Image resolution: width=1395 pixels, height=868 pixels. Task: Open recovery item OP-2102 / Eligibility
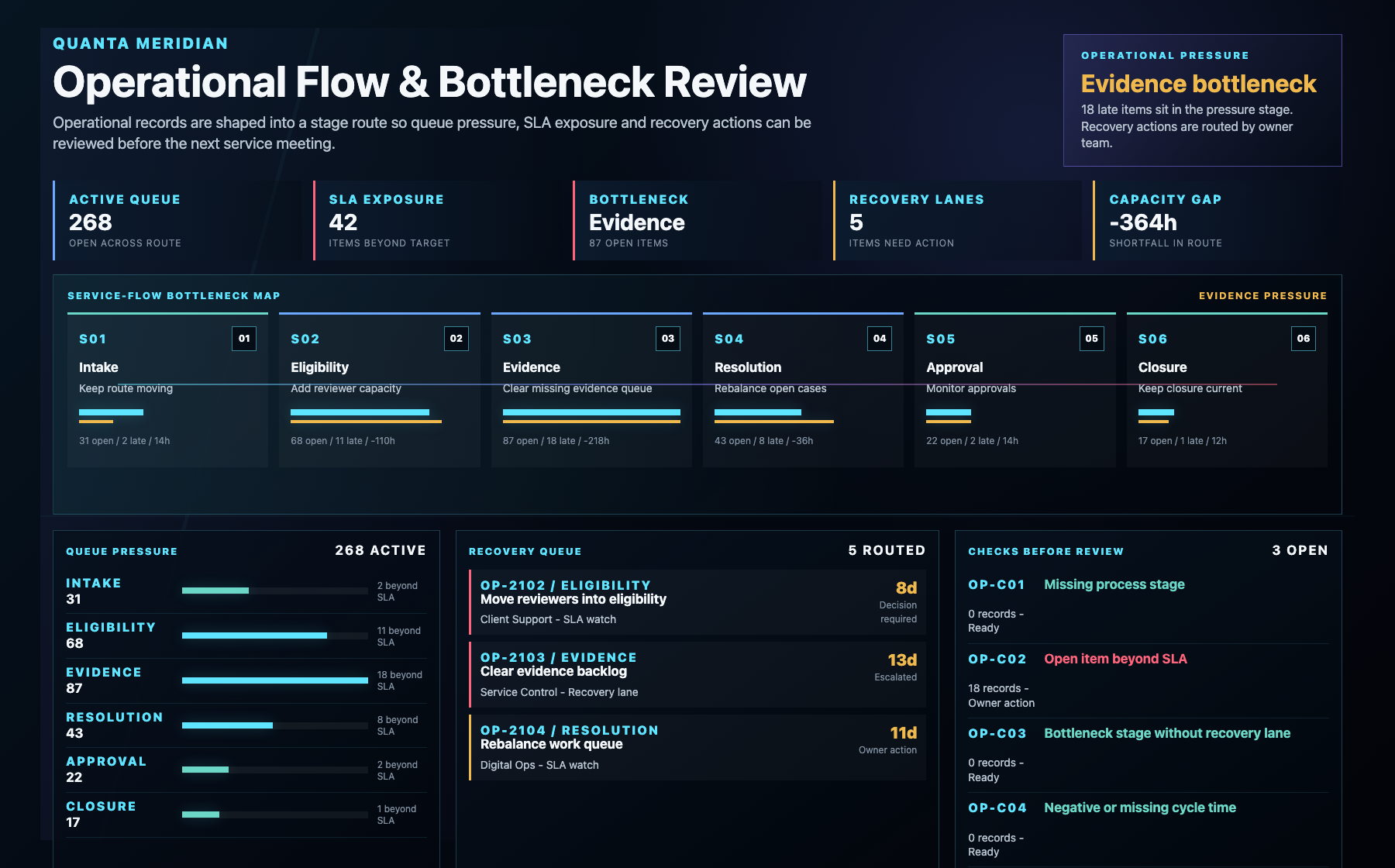pyautogui.click(x=697, y=602)
